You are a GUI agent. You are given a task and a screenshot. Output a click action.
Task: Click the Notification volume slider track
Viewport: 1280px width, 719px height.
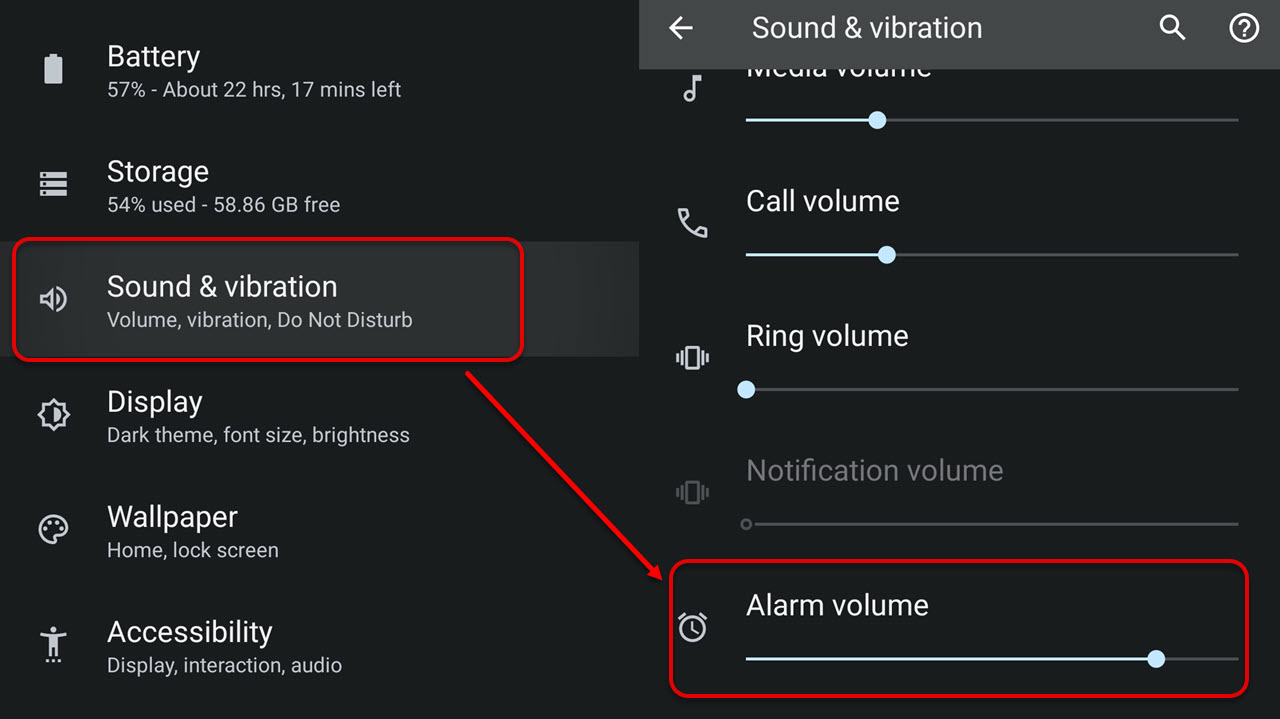(x=990, y=523)
